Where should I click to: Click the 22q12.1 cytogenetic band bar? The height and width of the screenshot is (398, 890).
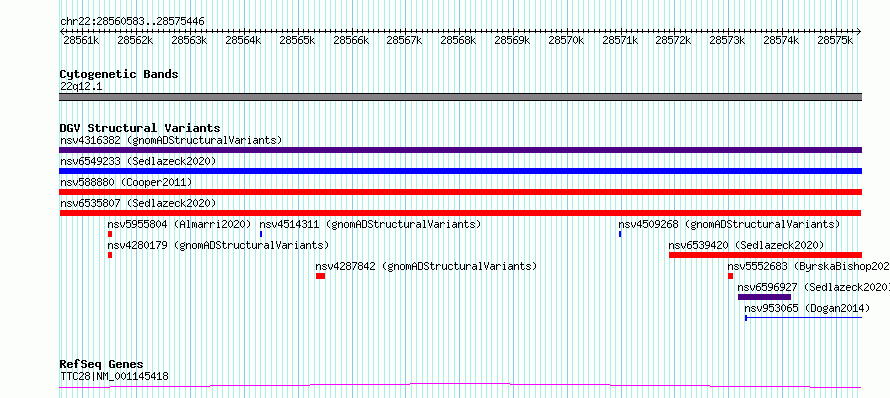[460, 97]
